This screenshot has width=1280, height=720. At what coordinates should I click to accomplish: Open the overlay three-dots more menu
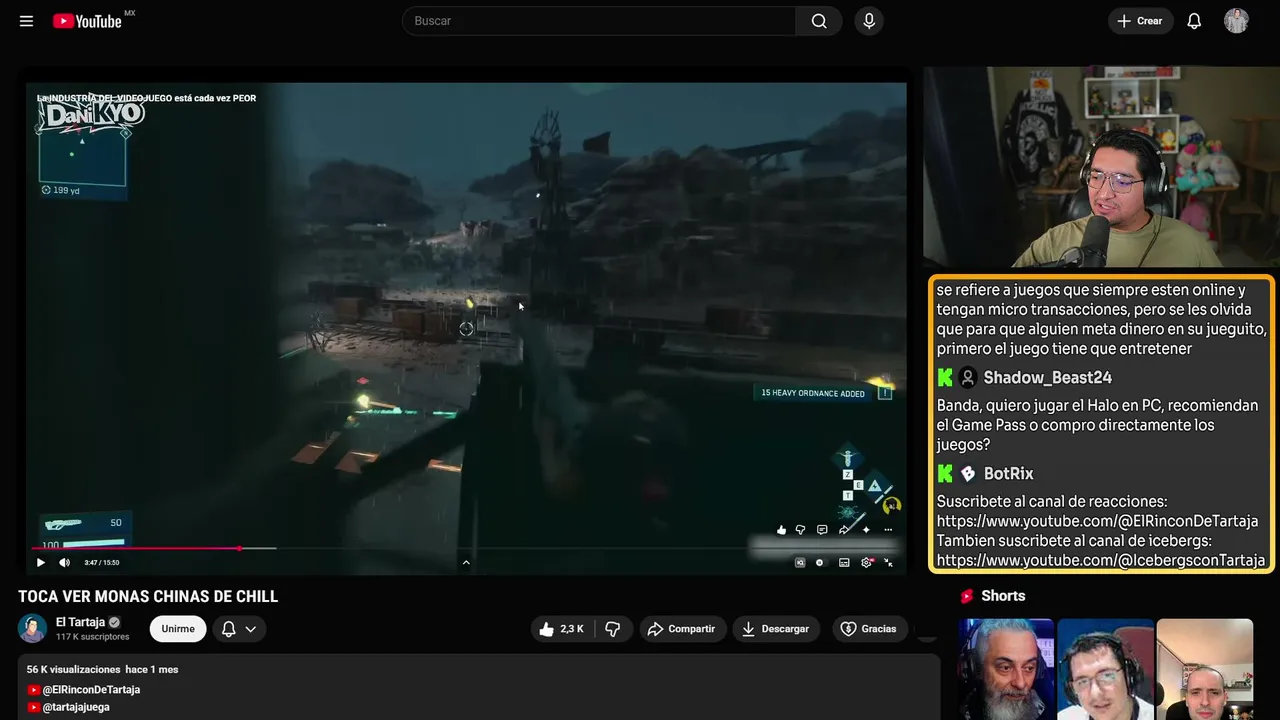pyautogui.click(x=888, y=530)
